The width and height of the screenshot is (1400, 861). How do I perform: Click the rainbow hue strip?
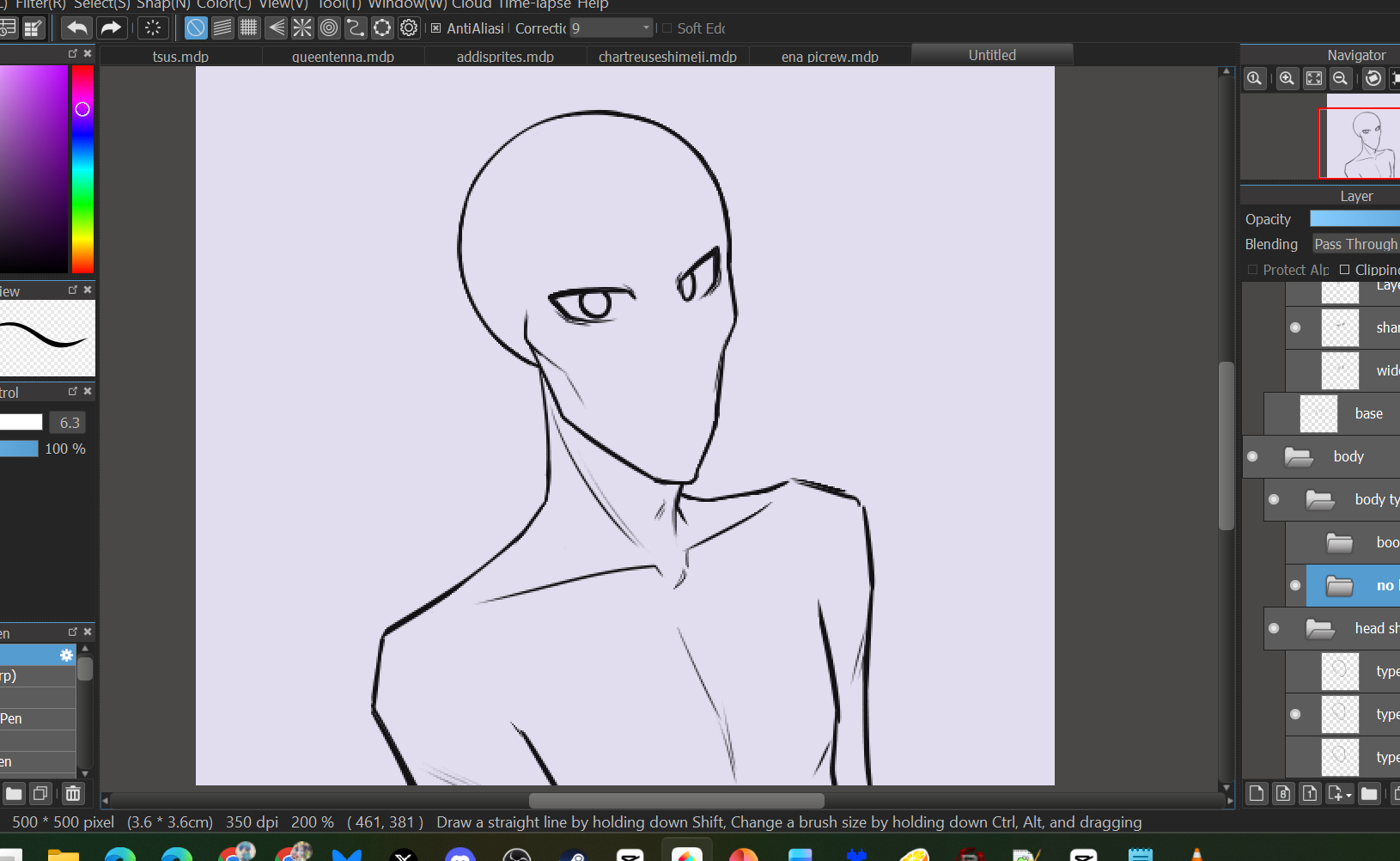[x=82, y=170]
